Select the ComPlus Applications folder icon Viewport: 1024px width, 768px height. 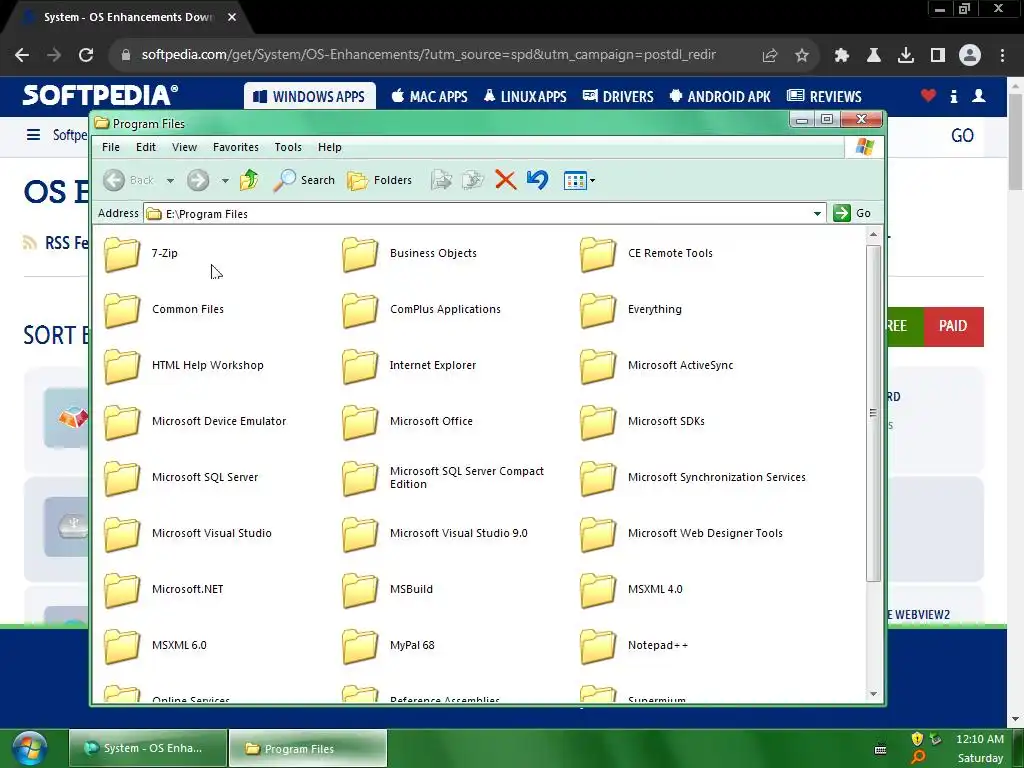pyautogui.click(x=360, y=310)
